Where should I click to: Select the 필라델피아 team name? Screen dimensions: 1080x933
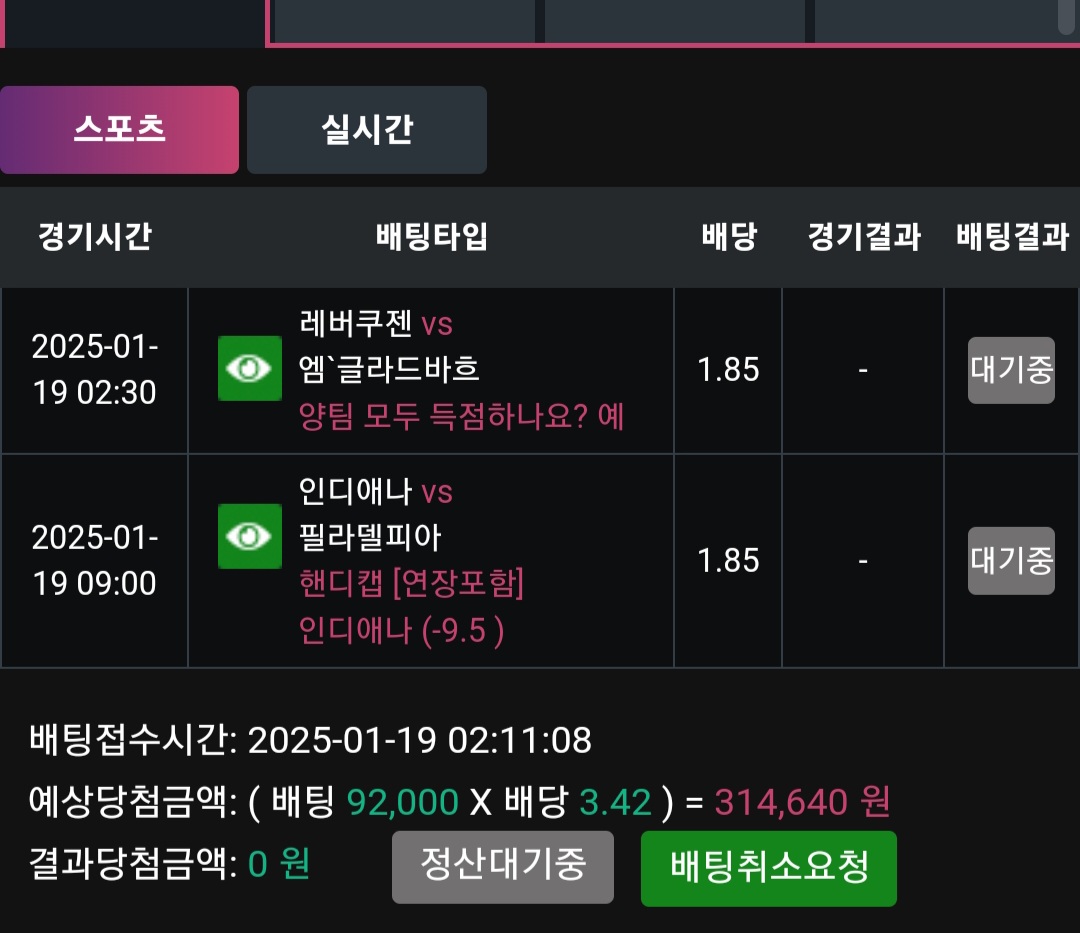pos(370,538)
